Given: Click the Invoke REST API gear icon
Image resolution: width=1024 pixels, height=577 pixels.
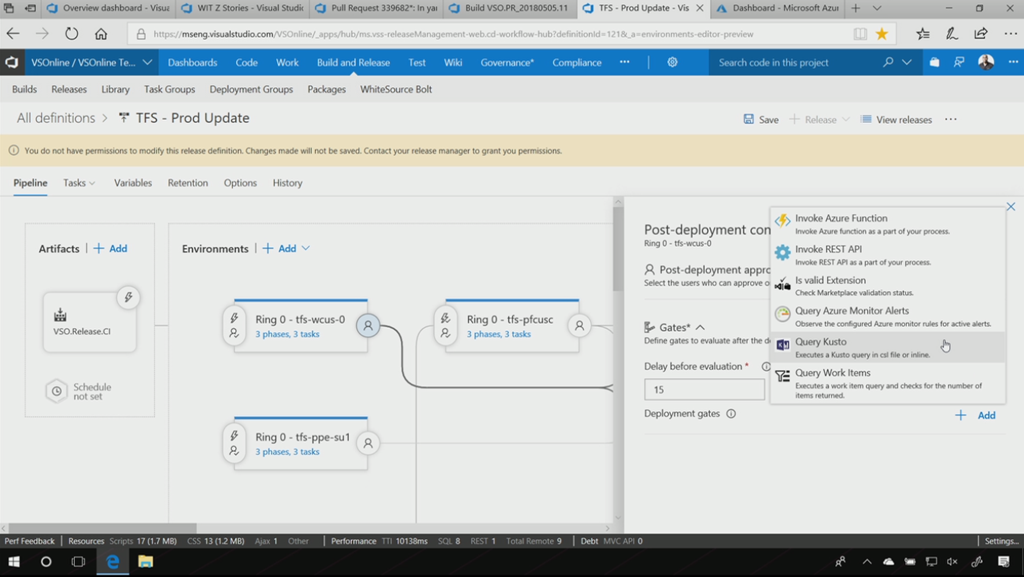Looking at the screenshot, I should [782, 252].
